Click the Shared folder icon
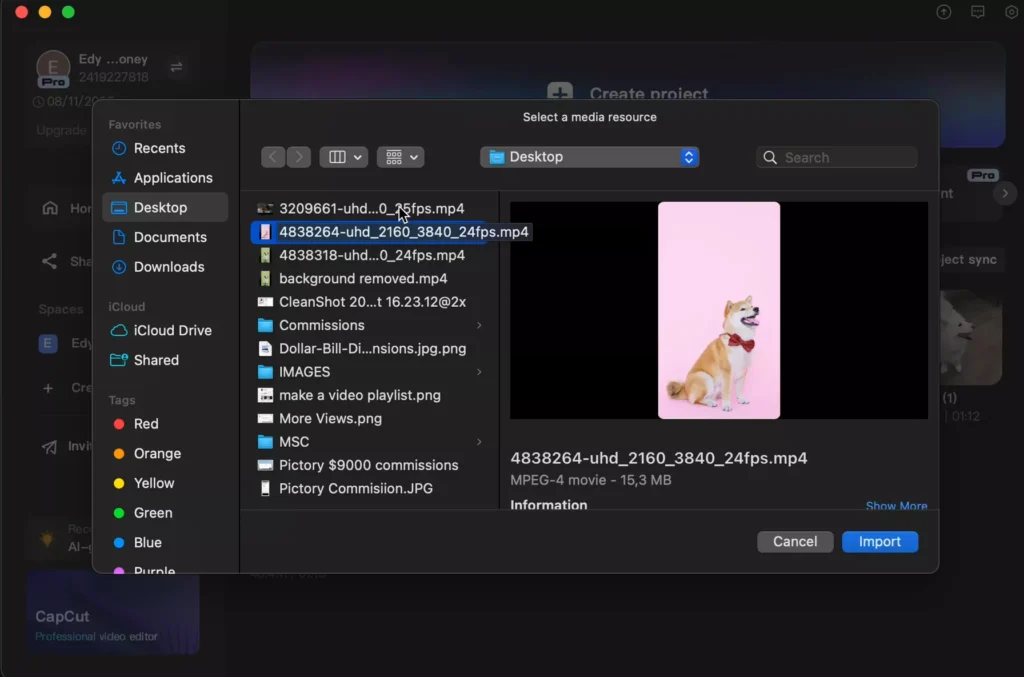The height and width of the screenshot is (677, 1024). pyautogui.click(x=119, y=360)
